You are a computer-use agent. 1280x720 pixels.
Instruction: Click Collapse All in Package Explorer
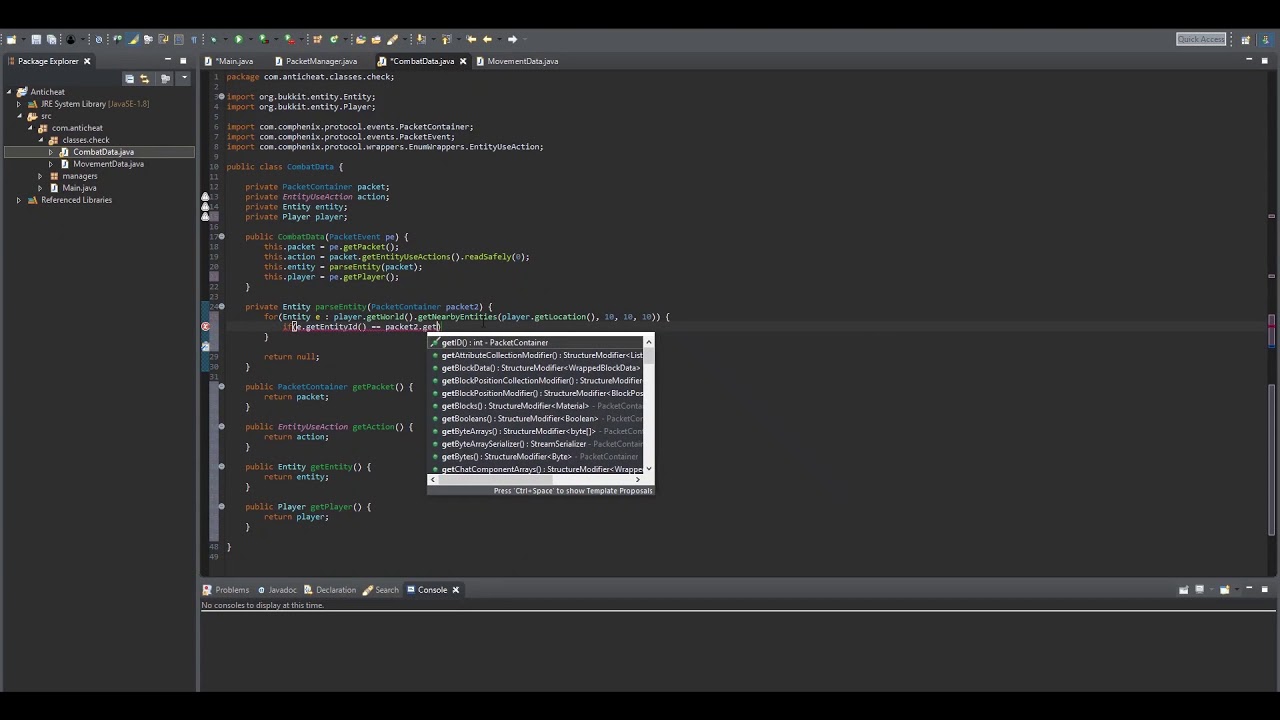(129, 78)
